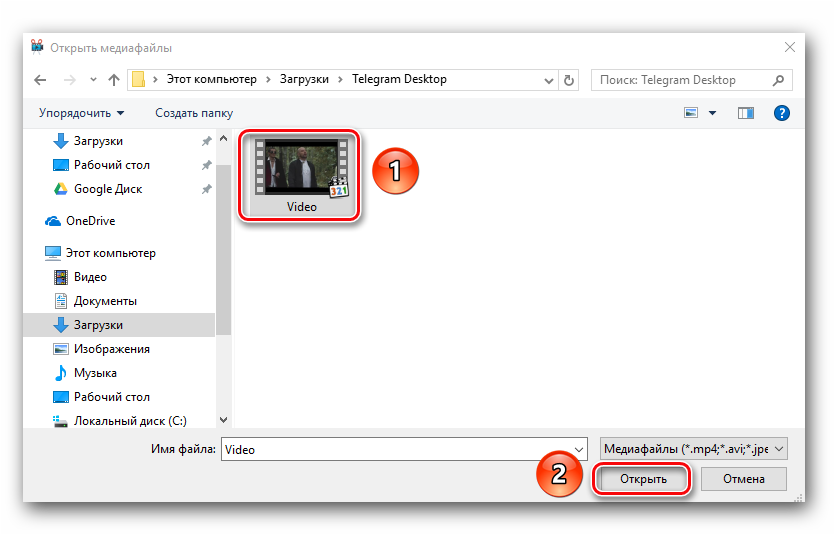The height and width of the screenshot is (534, 834).
Task: Click the forward navigation arrow
Action: pyautogui.click(x=70, y=80)
